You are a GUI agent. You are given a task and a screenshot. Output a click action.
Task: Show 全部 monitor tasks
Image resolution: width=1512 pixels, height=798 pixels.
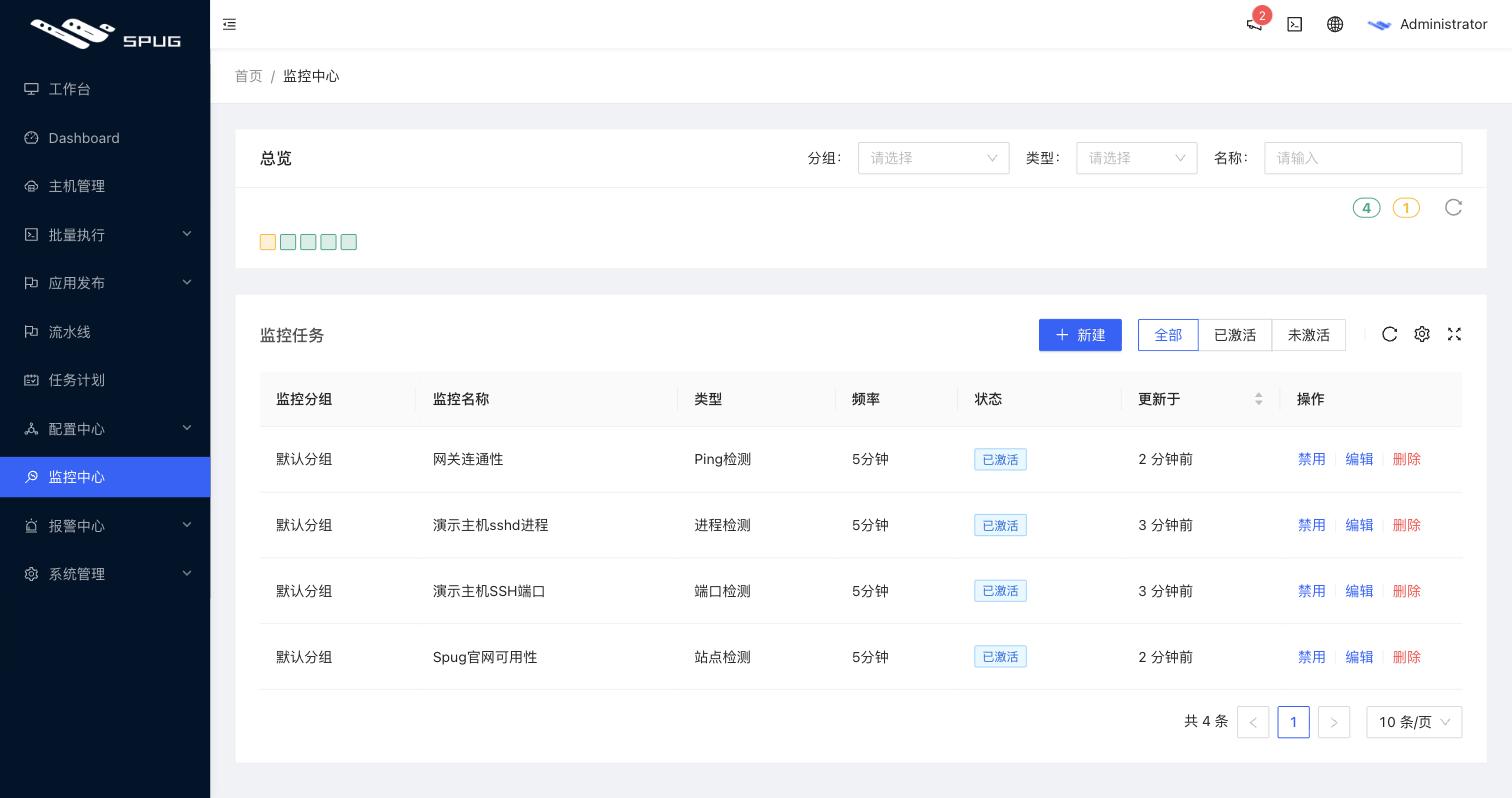(x=1168, y=335)
